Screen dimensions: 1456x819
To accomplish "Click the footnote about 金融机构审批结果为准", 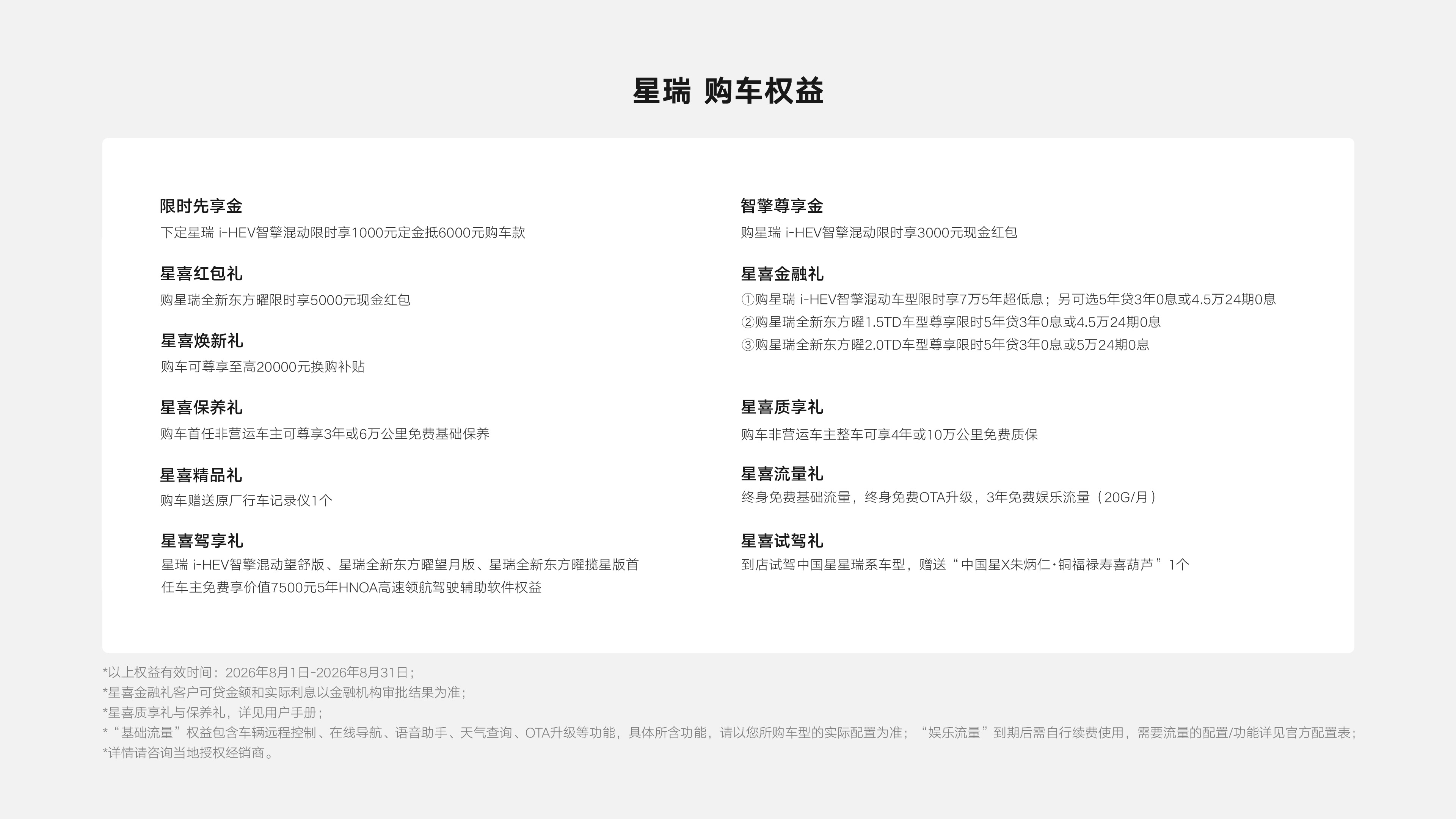I will [284, 692].
